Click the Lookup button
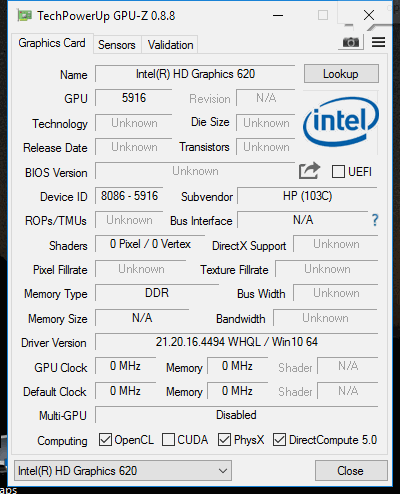 341,74
